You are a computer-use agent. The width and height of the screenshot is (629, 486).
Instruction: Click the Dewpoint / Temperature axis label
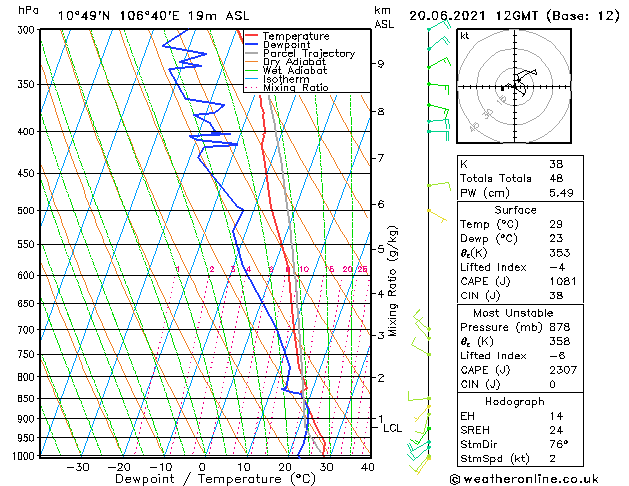(203, 479)
